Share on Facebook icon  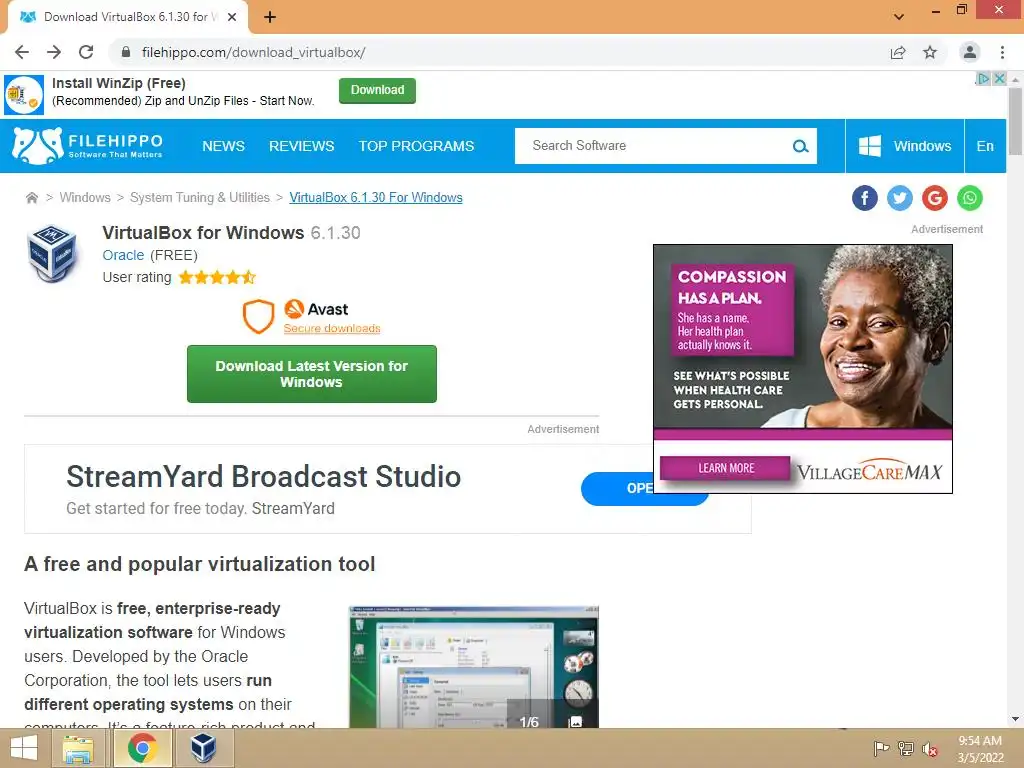click(865, 198)
